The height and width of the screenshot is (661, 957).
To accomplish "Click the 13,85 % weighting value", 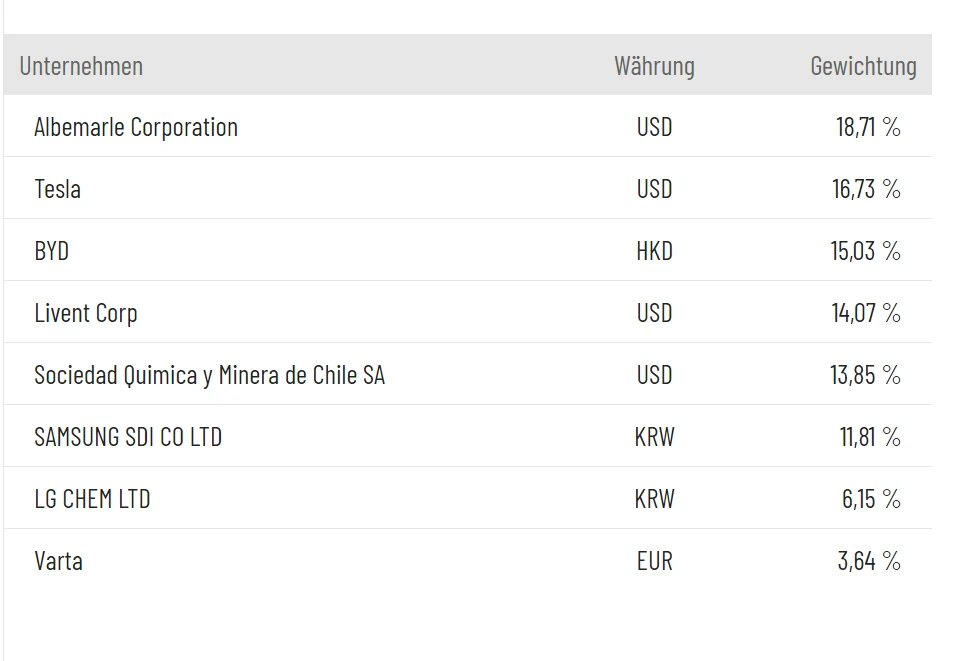I will click(865, 375).
